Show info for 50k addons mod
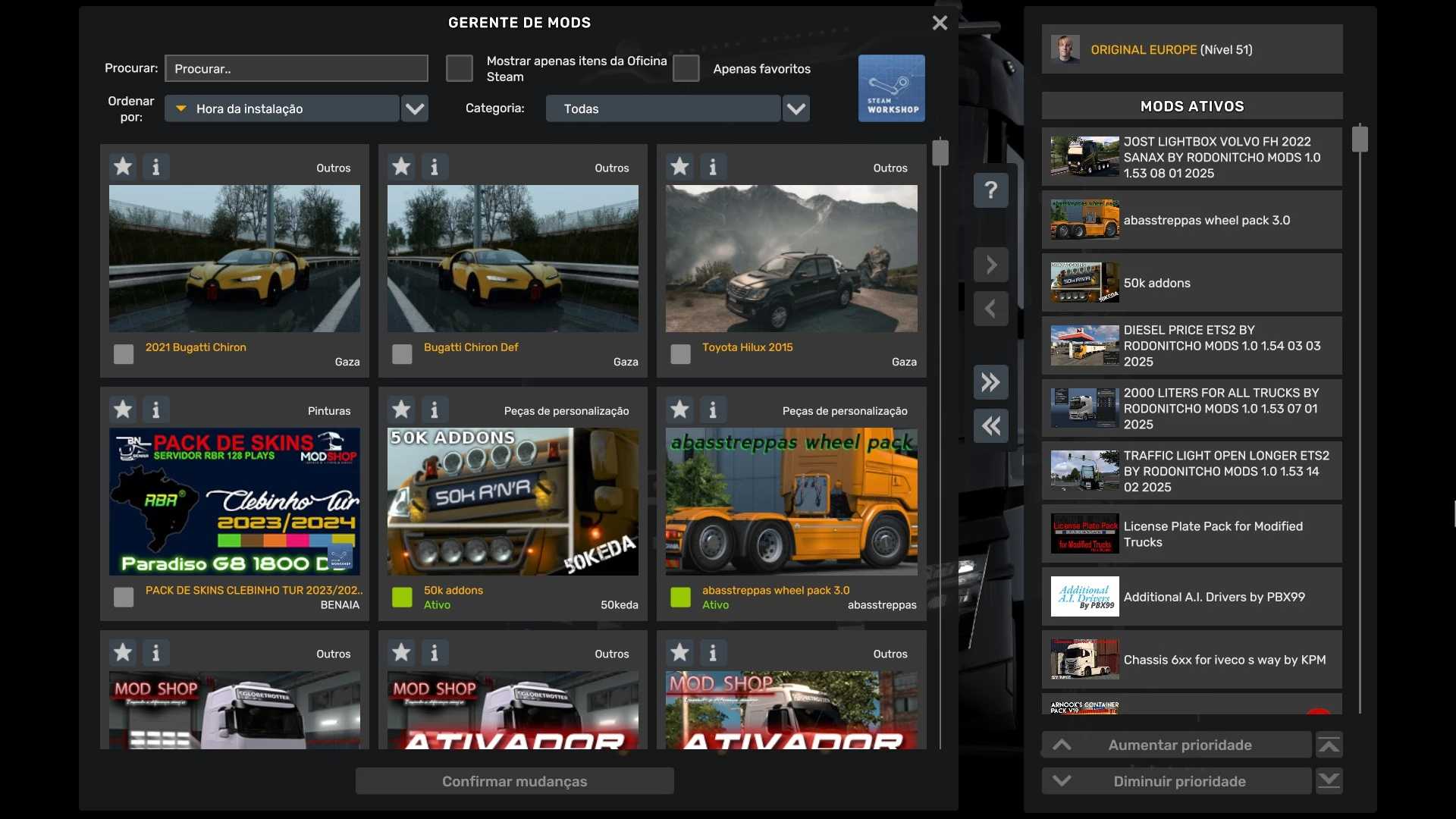The height and width of the screenshot is (819, 1456). click(x=434, y=409)
